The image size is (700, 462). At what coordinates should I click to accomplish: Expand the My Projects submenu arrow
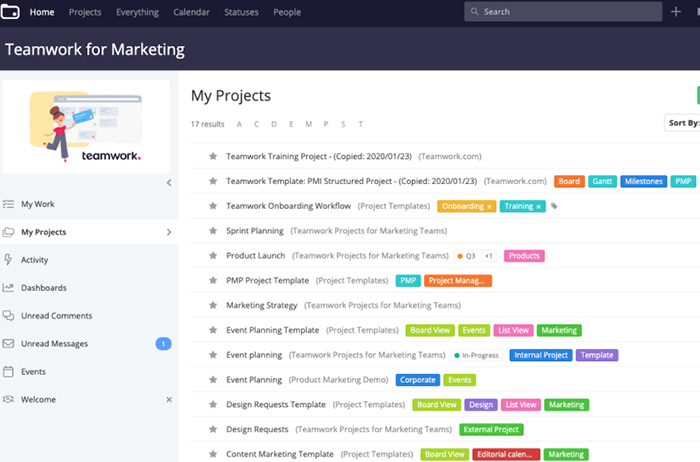pos(169,232)
